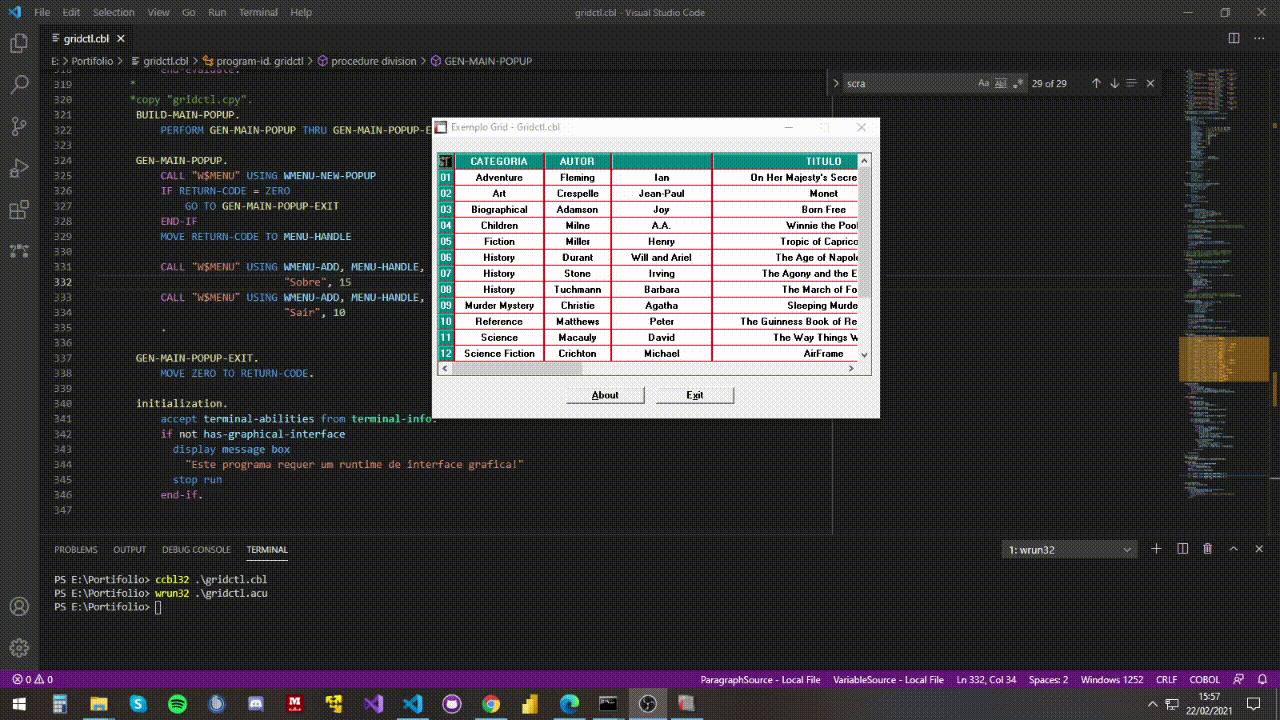
Task: Click the About button in grid dialog
Action: click(x=605, y=395)
